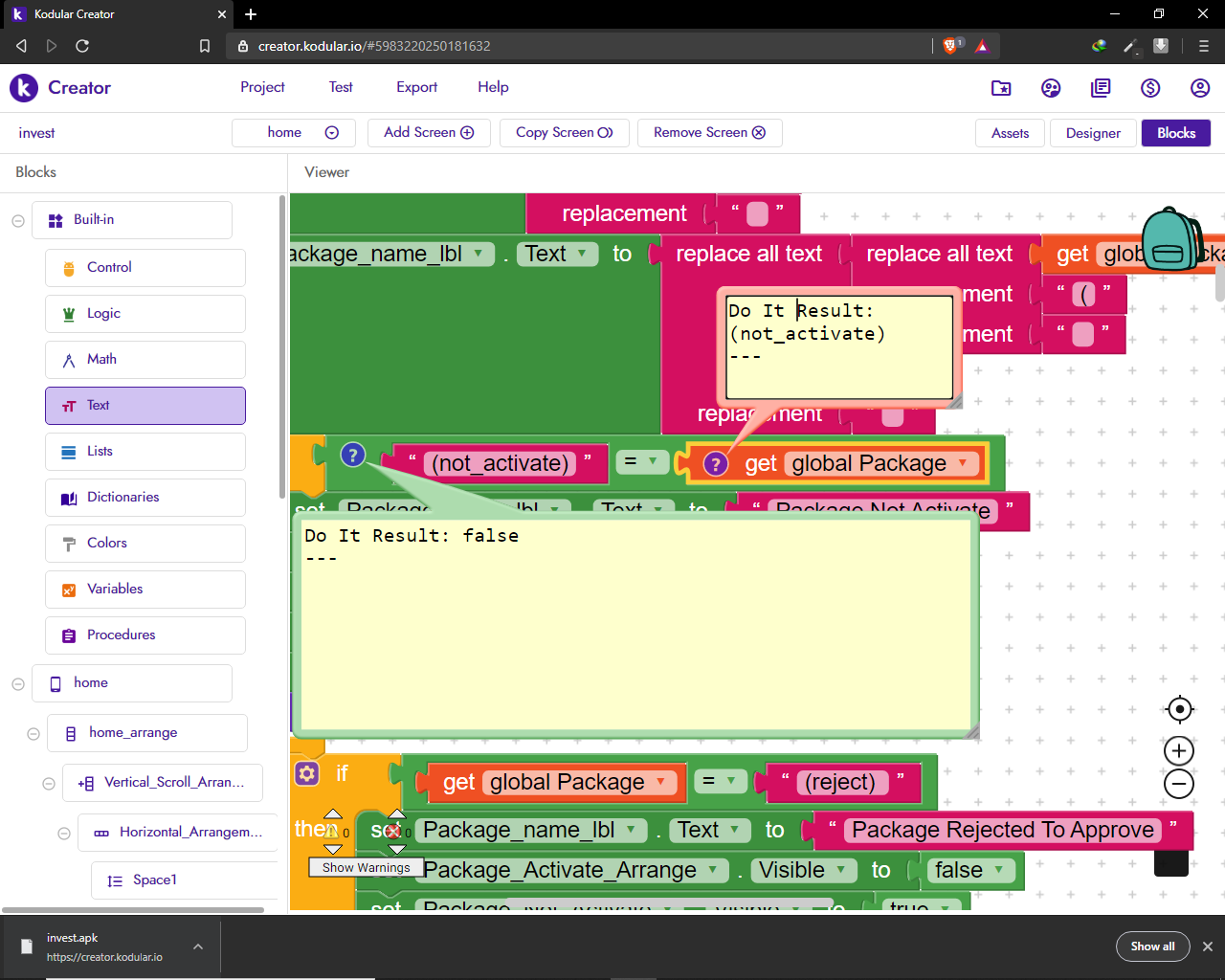Open the theme palette icon in header
The image size is (1225, 980).
point(1051,88)
